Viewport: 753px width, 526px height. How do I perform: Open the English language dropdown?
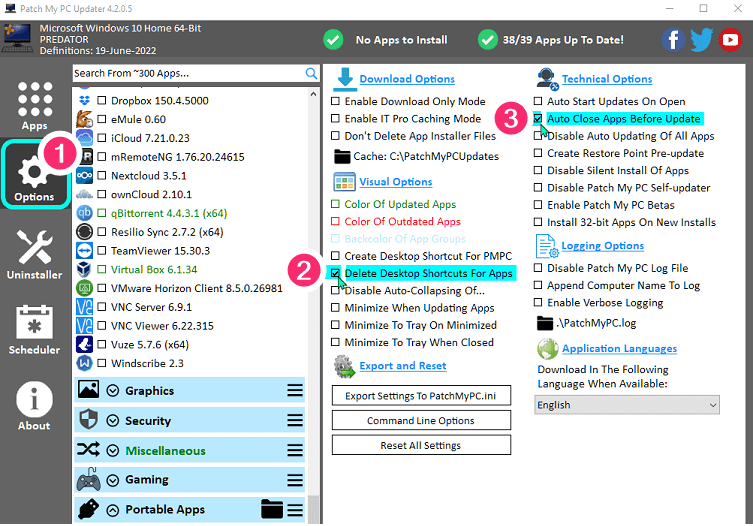coord(627,405)
